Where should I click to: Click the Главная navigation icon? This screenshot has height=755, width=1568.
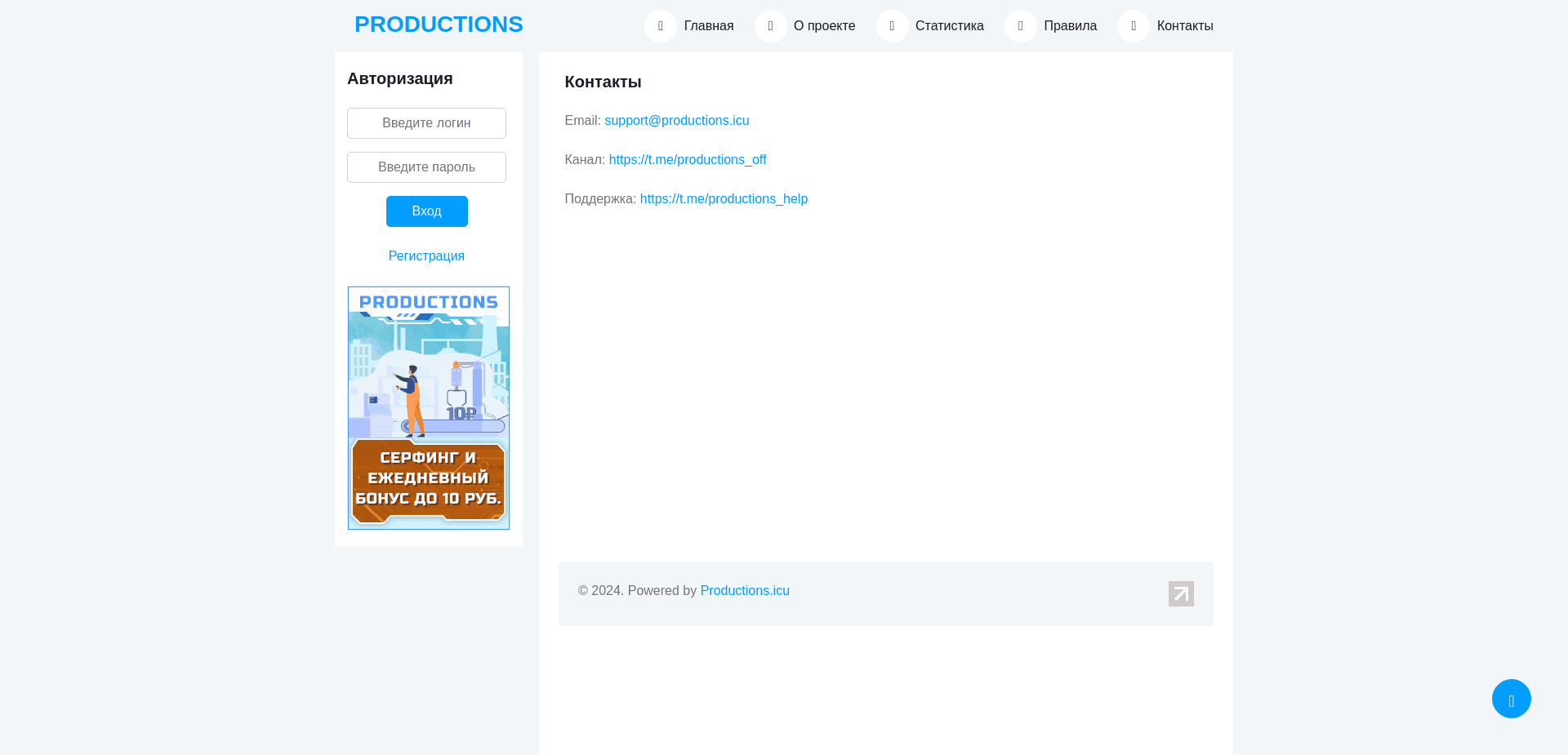point(660,25)
